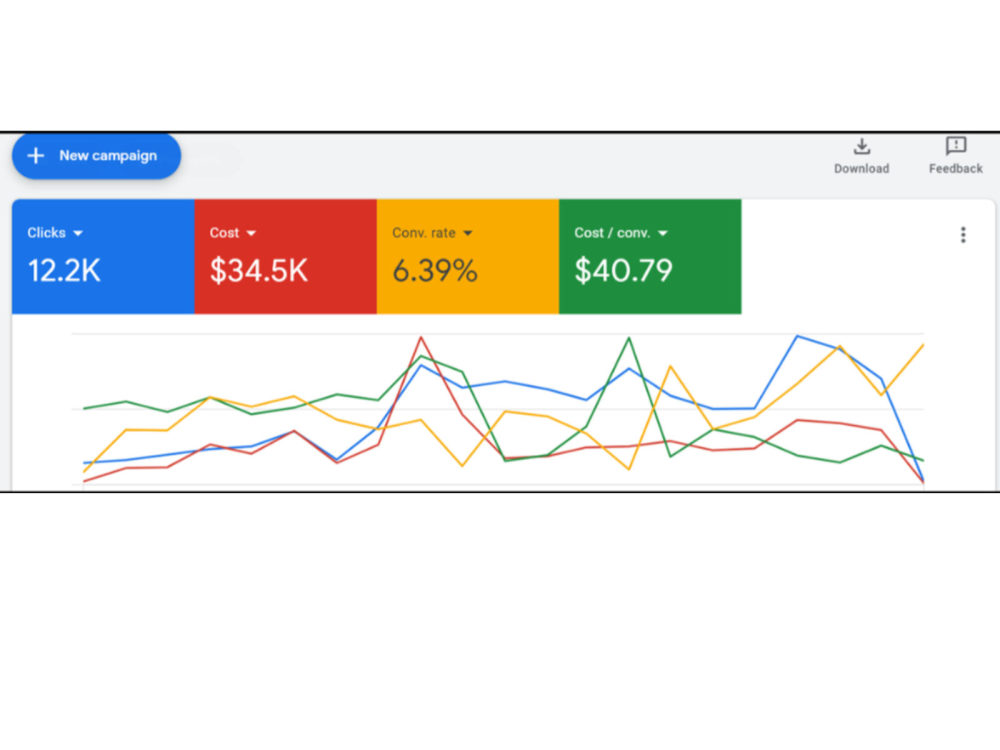
Task: Open the three-dot more options menu
Action: (963, 235)
